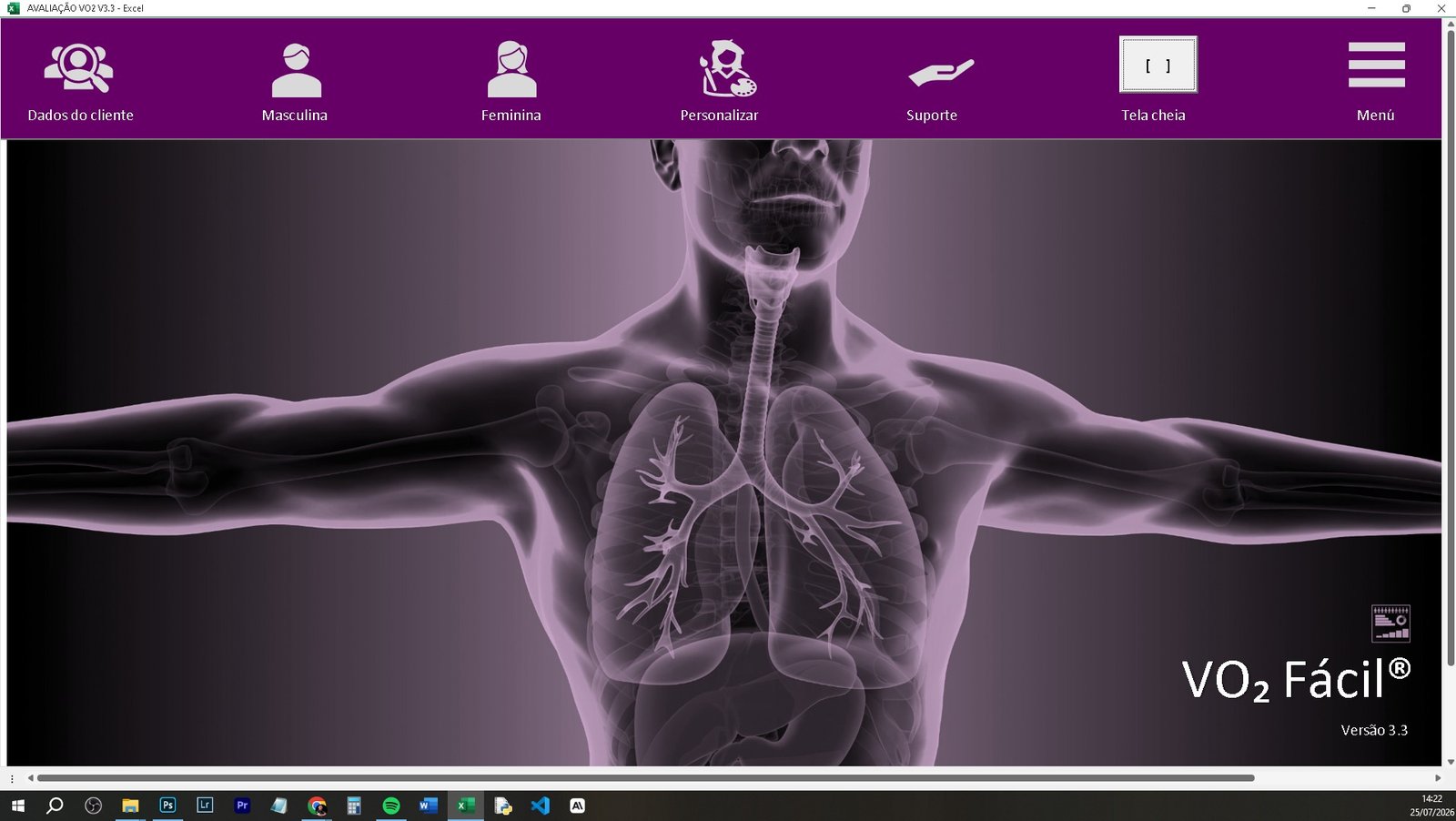The height and width of the screenshot is (821, 1456).
Task: Open the Personalizar painter icon
Action: tap(727, 68)
